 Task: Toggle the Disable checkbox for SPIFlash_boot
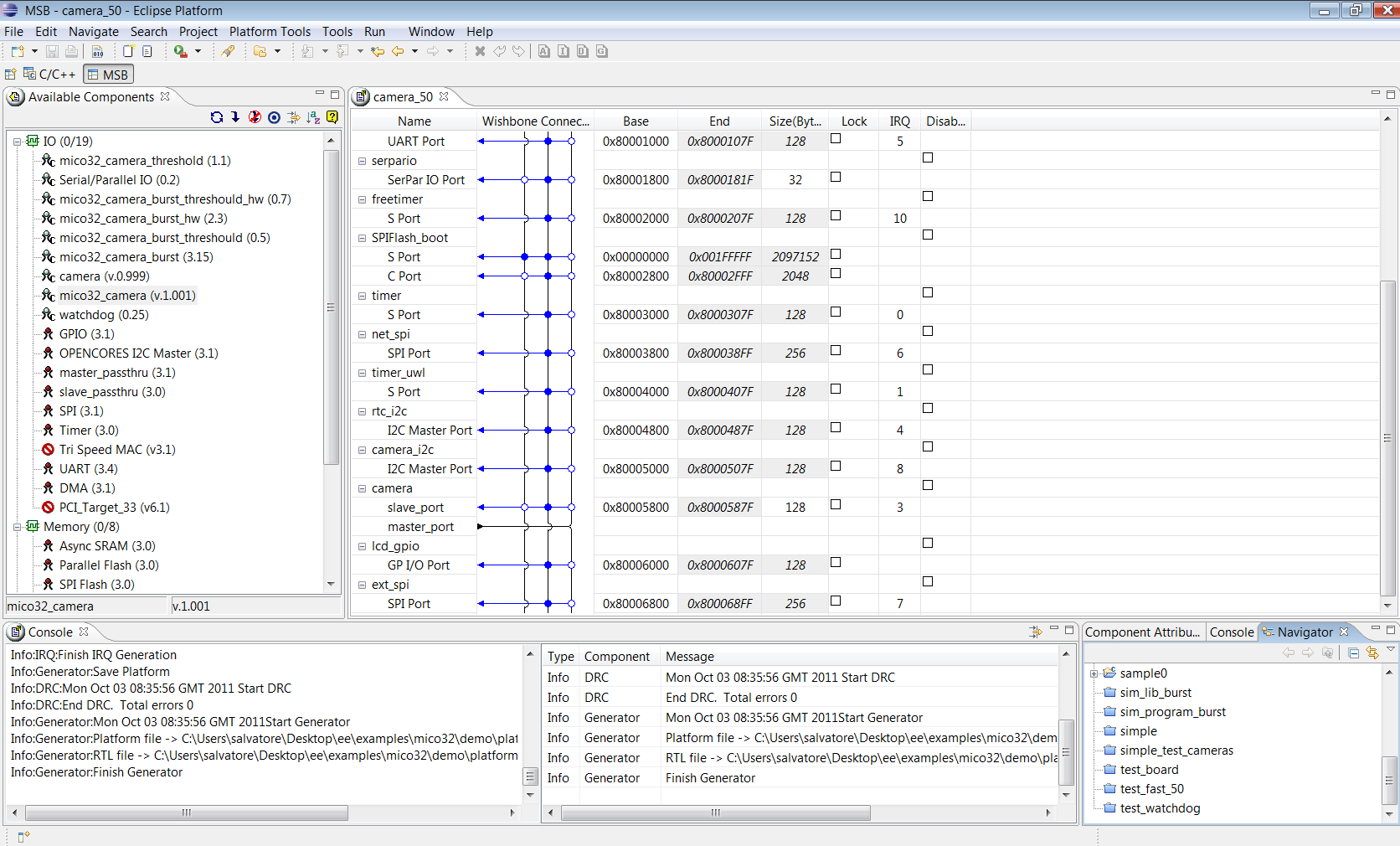pos(928,235)
